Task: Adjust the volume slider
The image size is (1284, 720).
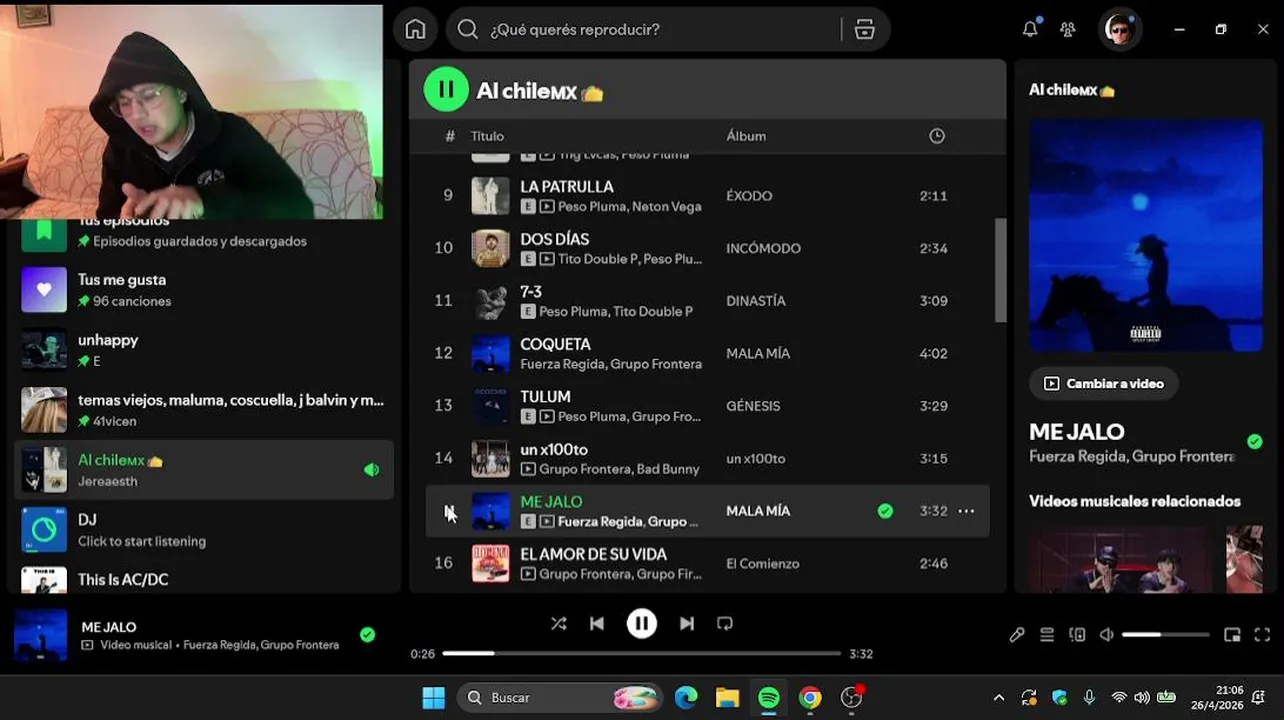Action: pyautogui.click(x=1165, y=635)
